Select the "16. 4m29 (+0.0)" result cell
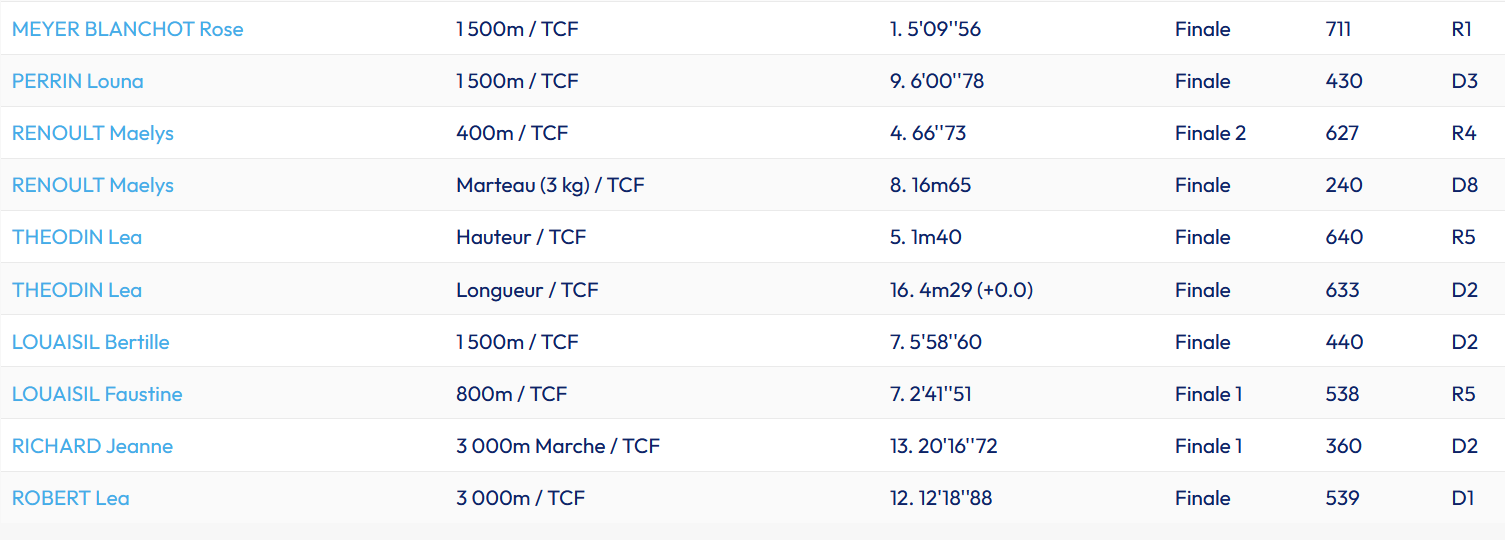This screenshot has width=1505, height=540. [x=961, y=290]
